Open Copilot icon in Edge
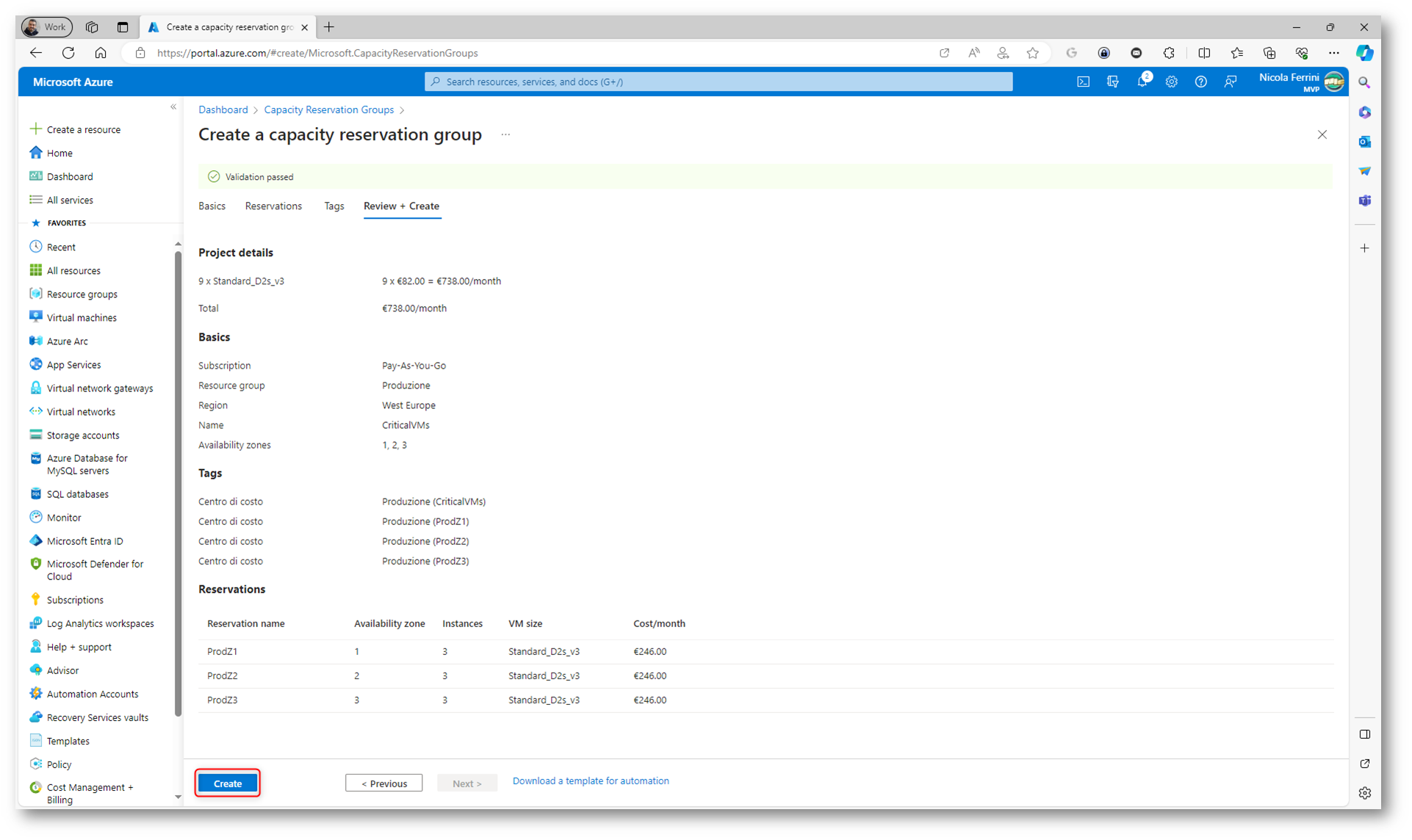The width and height of the screenshot is (1412, 840). coord(1364,53)
